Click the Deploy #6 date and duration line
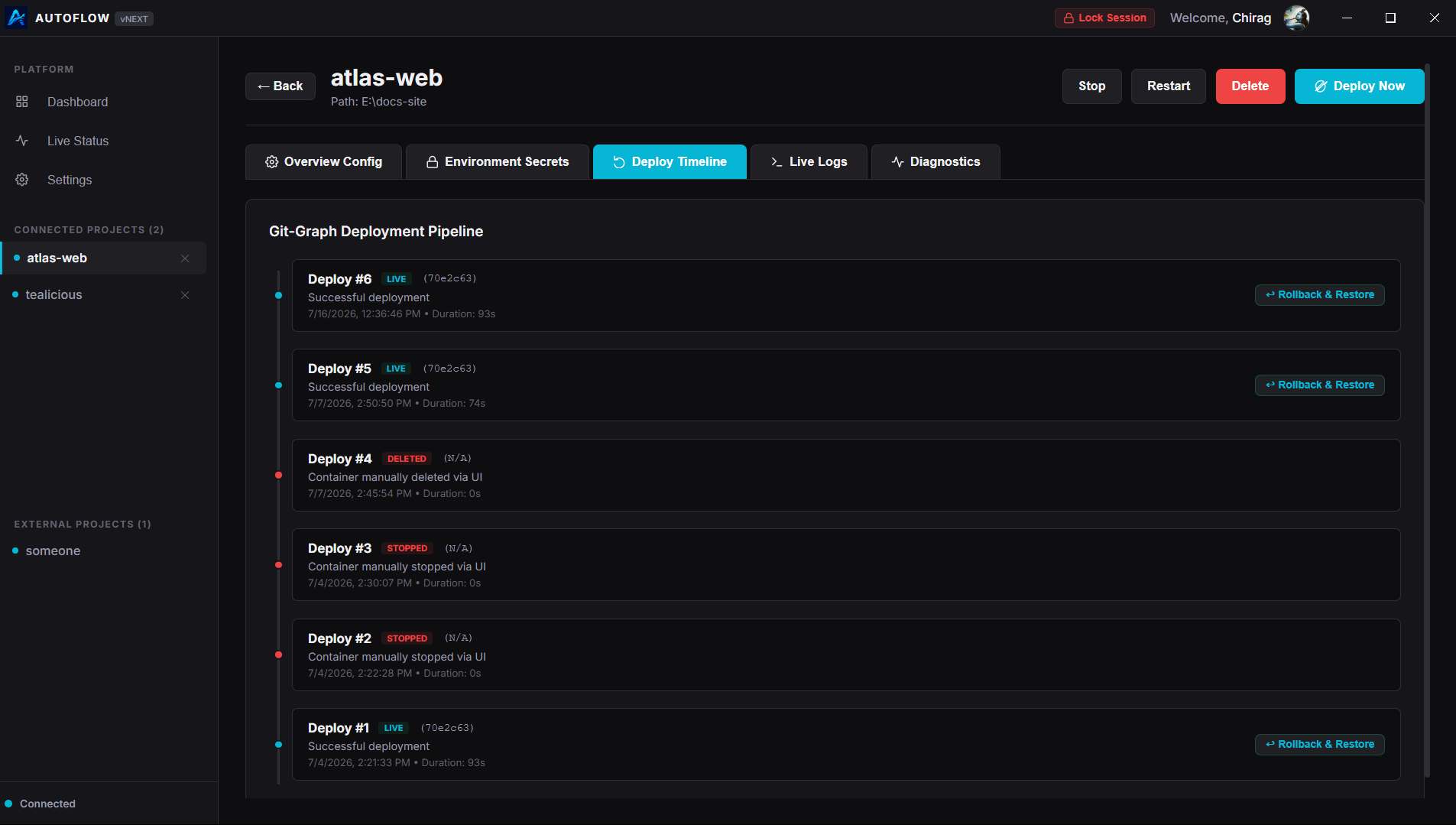 [x=401, y=314]
